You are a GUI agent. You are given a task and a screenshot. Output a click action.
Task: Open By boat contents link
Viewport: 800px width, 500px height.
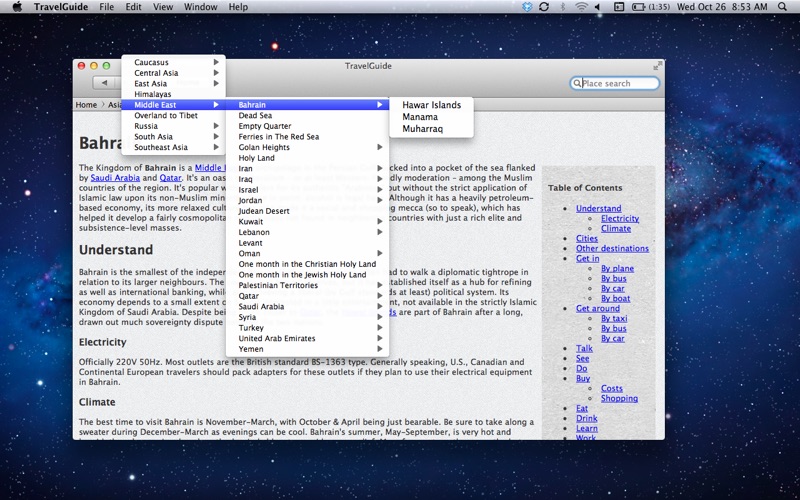615,298
